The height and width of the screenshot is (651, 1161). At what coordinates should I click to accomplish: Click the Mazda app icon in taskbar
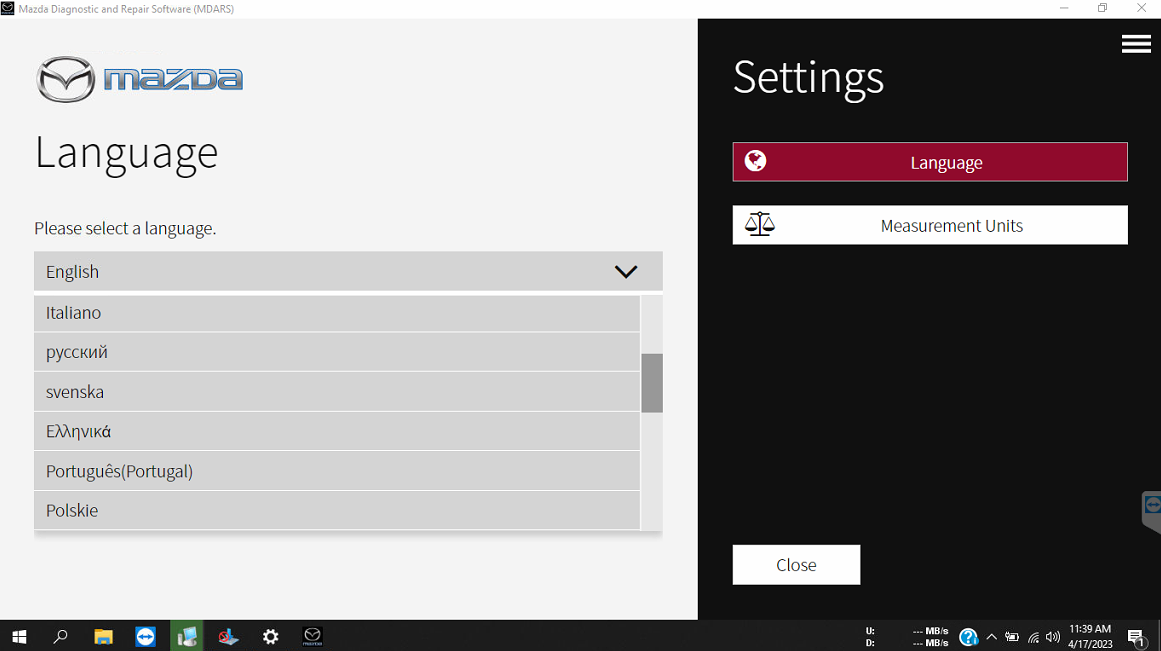point(312,636)
